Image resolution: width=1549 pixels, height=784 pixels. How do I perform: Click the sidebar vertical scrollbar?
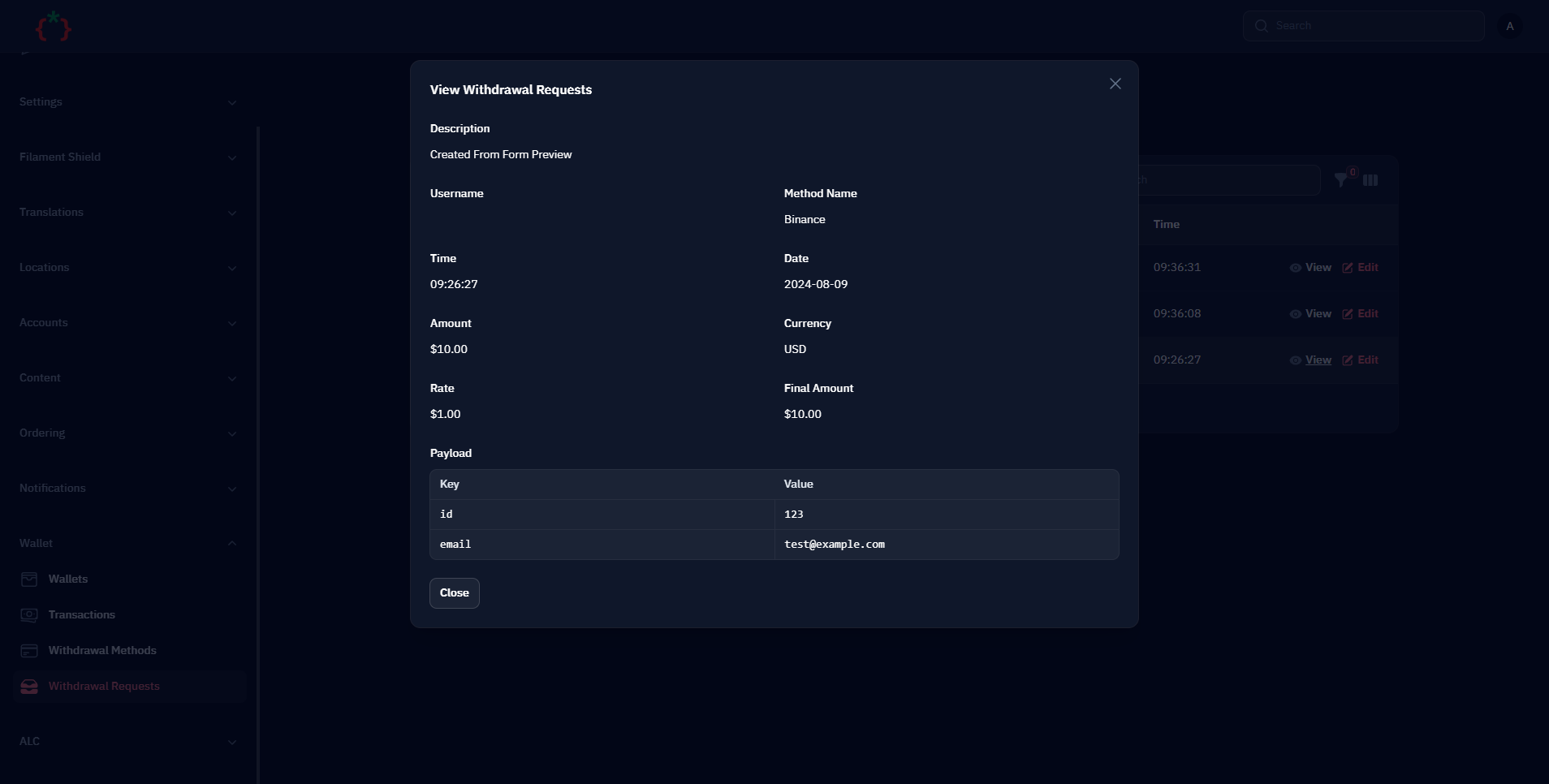[x=258, y=454]
